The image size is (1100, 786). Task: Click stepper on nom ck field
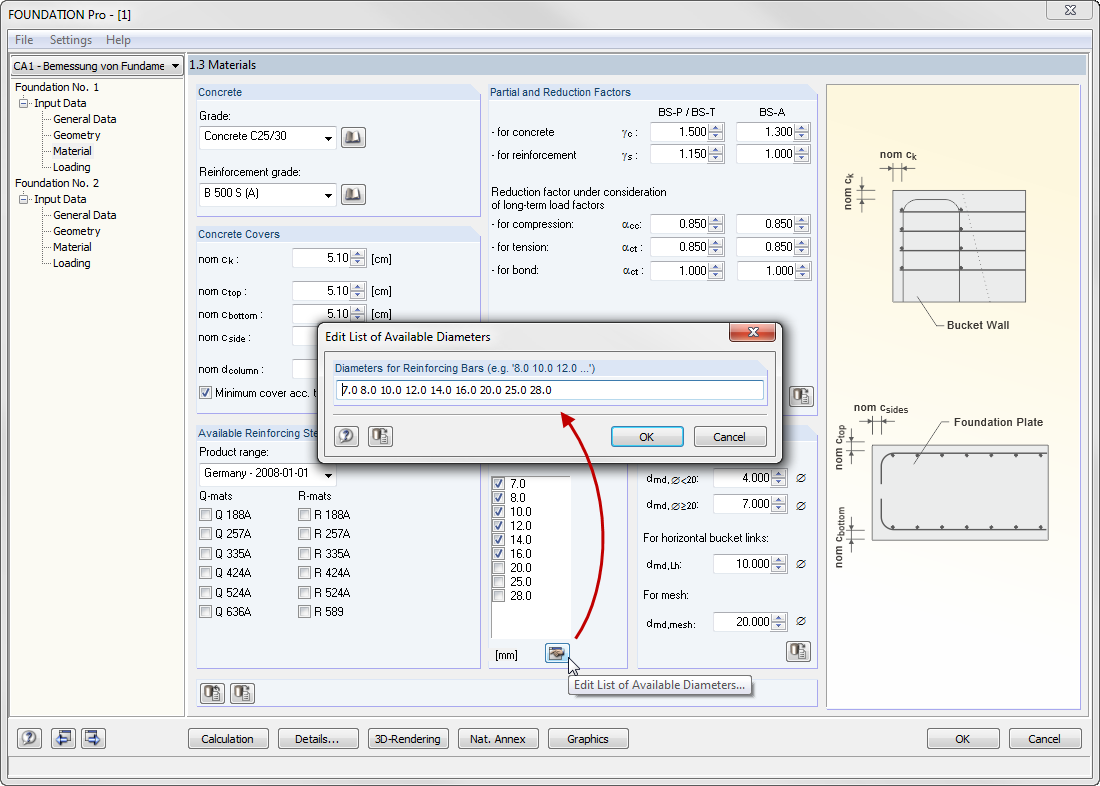click(x=358, y=259)
